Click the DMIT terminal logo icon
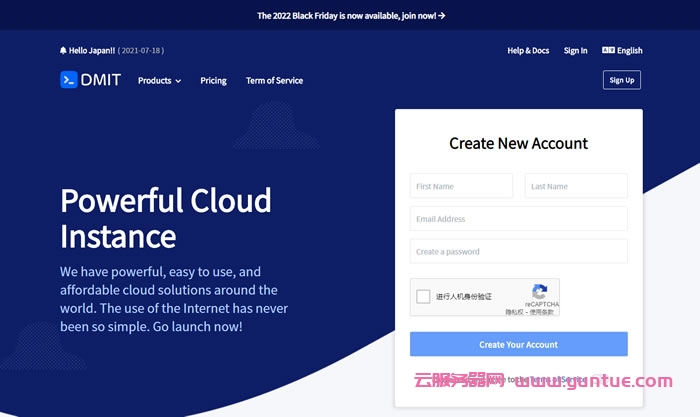Viewport: 700px width, 417px height. pos(68,80)
